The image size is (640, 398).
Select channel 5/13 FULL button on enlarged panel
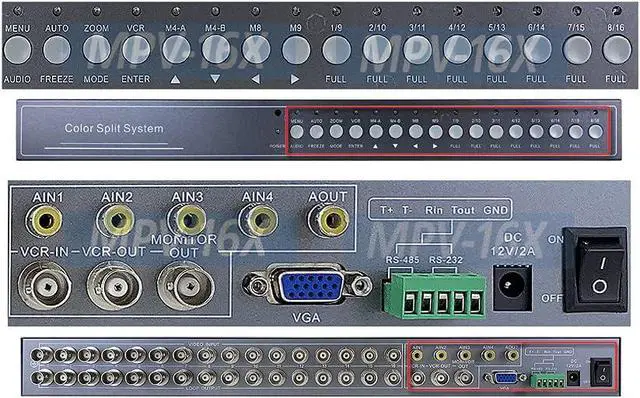(x=498, y=50)
